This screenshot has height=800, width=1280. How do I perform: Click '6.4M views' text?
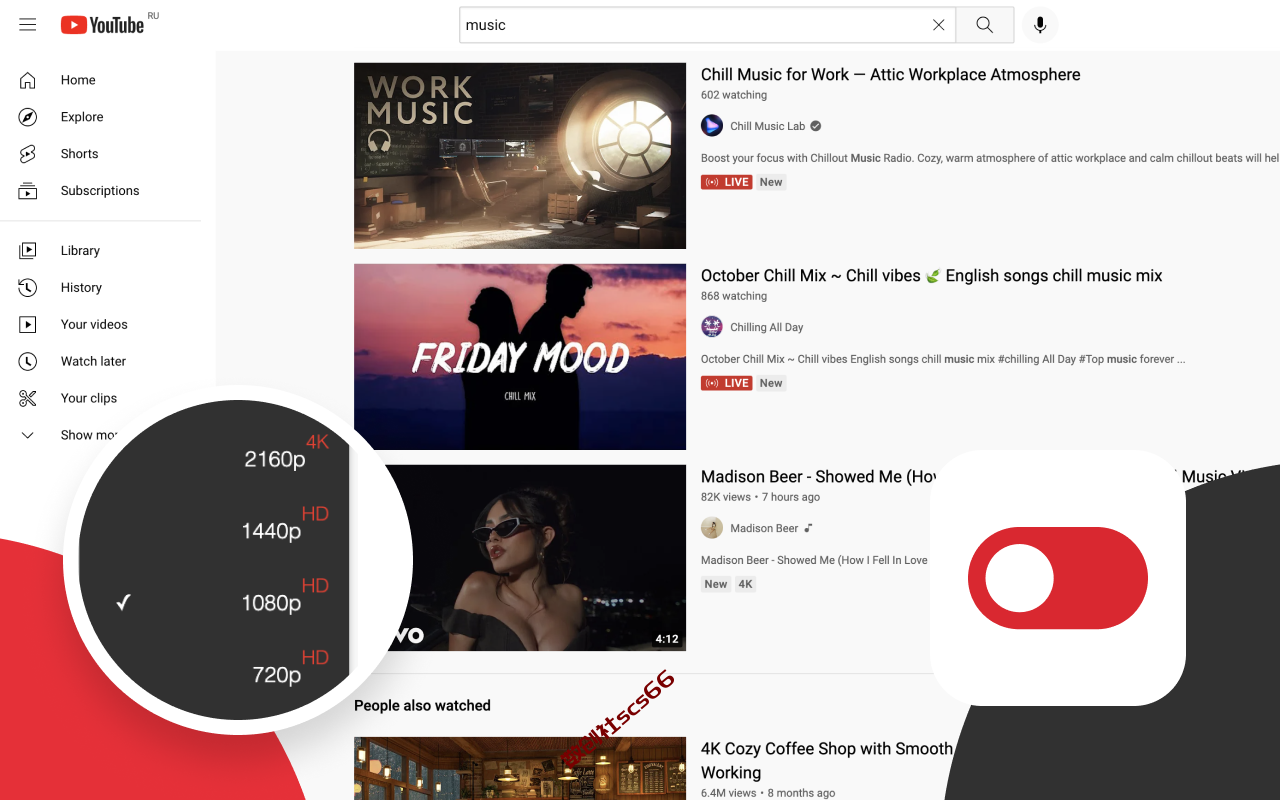[729, 793]
